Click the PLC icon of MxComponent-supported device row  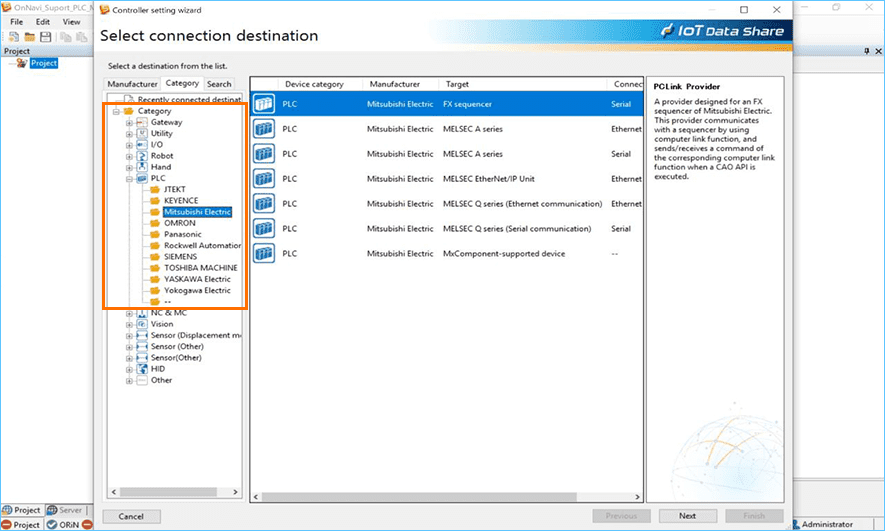[264, 253]
